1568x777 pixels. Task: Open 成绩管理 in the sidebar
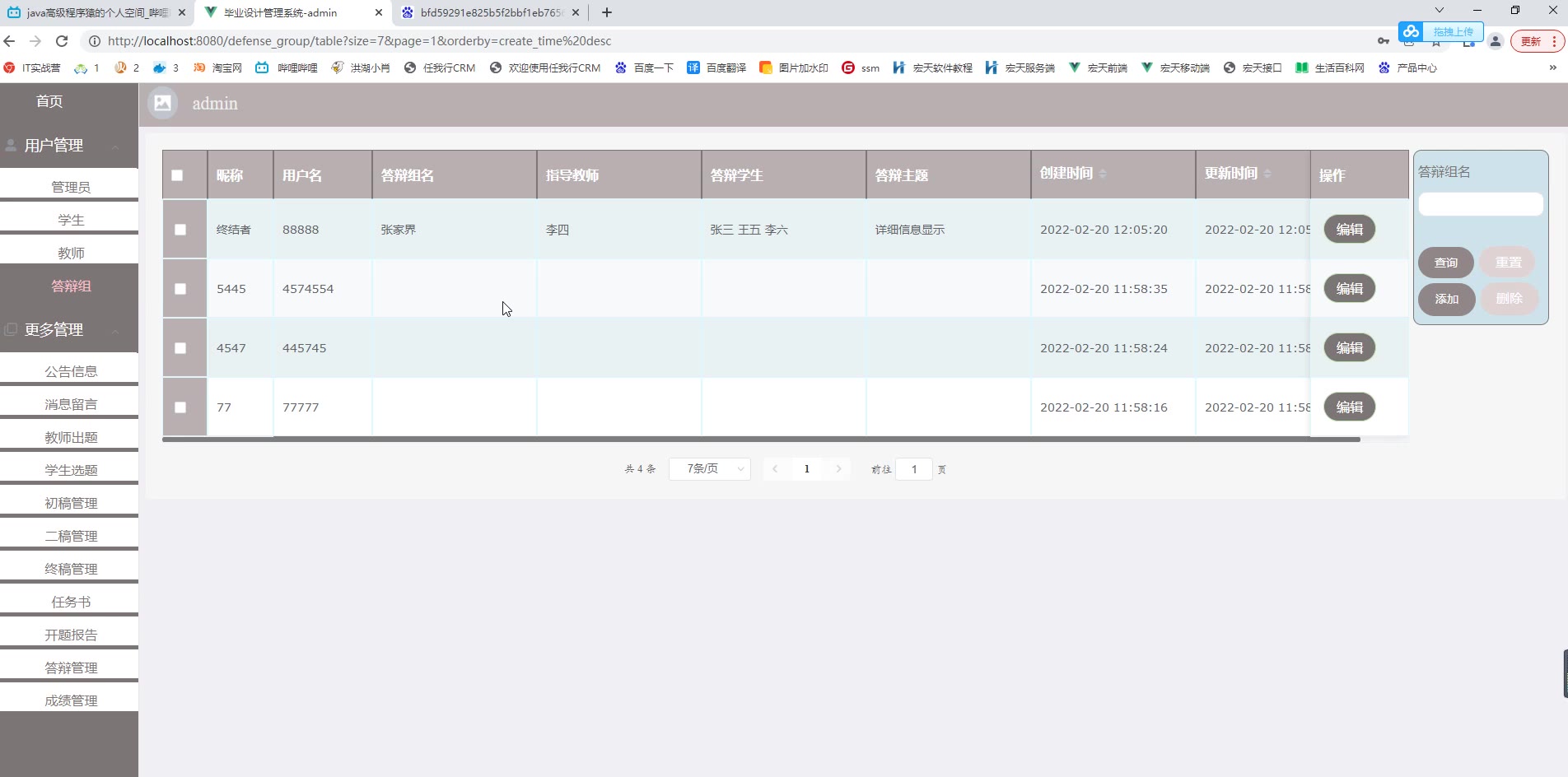click(71, 700)
